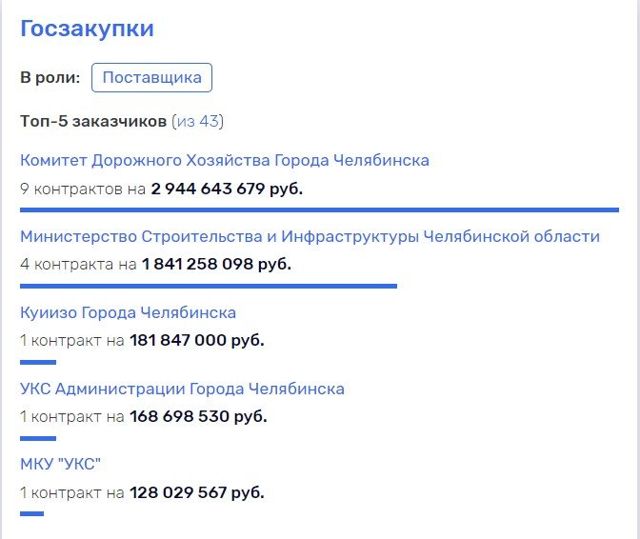The image size is (640, 539).
Task: Click the 2 944 643 679 руб. amount
Action: coord(227,189)
